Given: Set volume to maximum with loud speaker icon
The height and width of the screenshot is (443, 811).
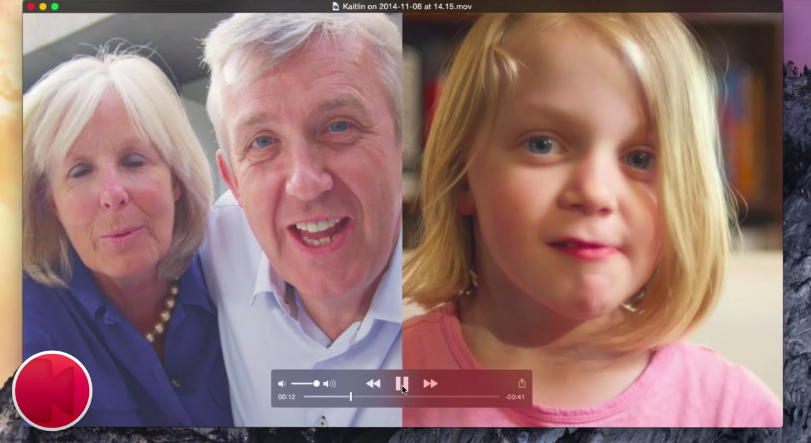Looking at the screenshot, I should click(x=330, y=383).
